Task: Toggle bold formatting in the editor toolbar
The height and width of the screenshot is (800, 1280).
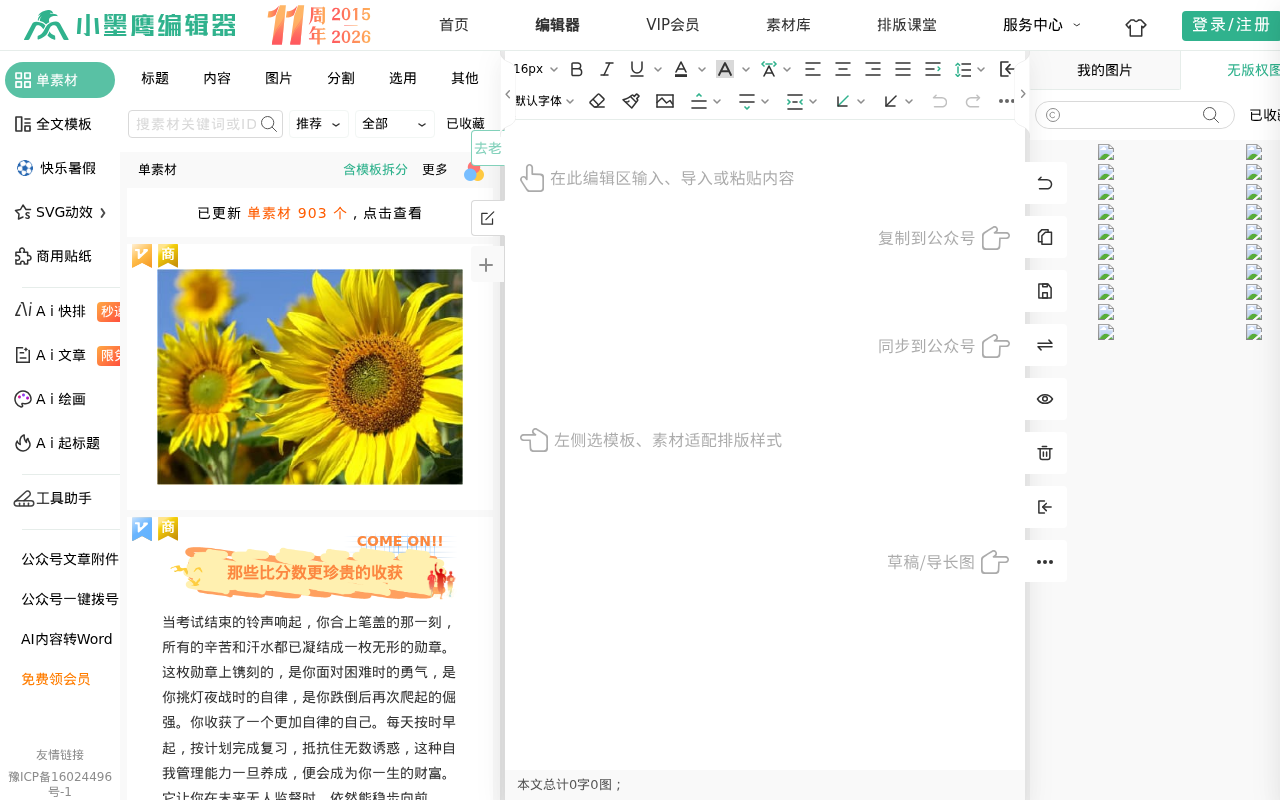Action: pyautogui.click(x=576, y=69)
